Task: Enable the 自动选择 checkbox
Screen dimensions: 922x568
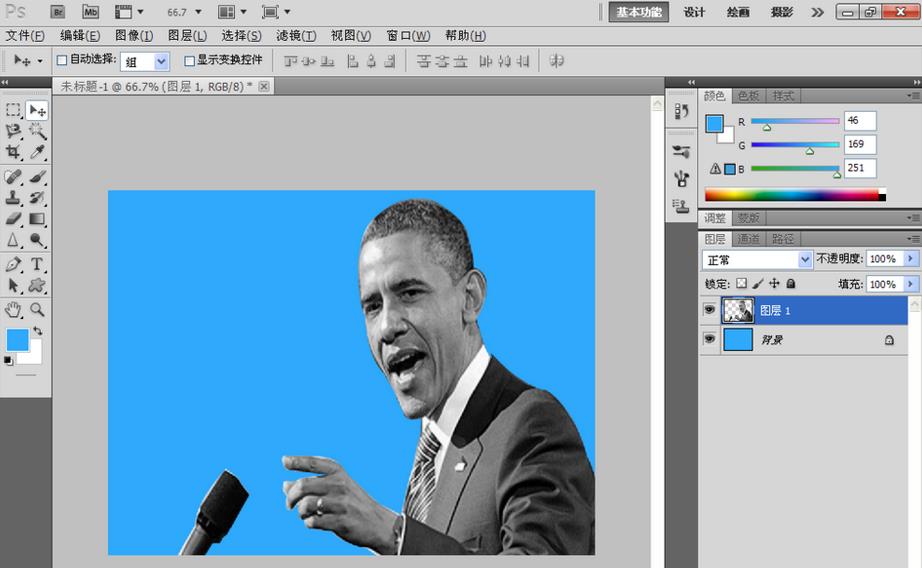Action: [x=62, y=60]
